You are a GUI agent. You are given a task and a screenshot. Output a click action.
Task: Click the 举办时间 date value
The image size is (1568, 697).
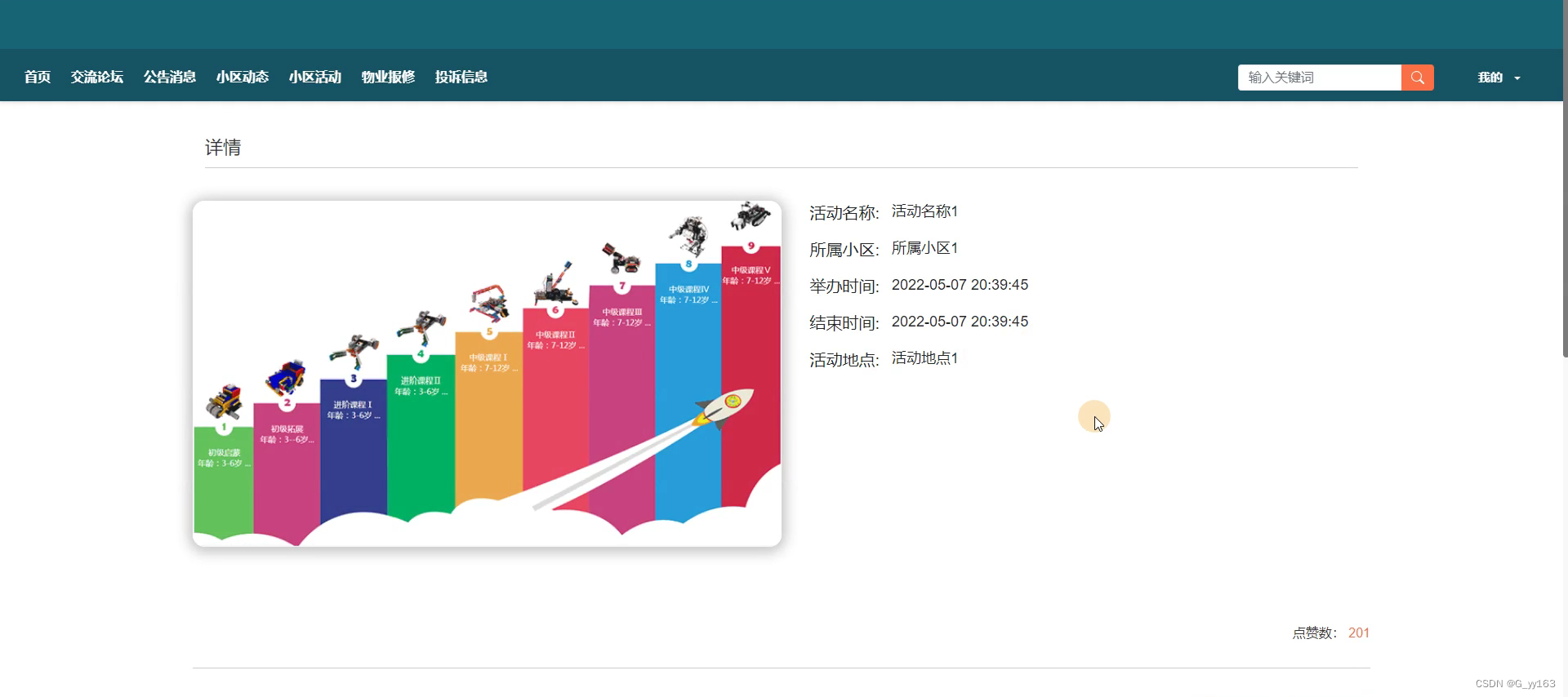click(x=960, y=285)
